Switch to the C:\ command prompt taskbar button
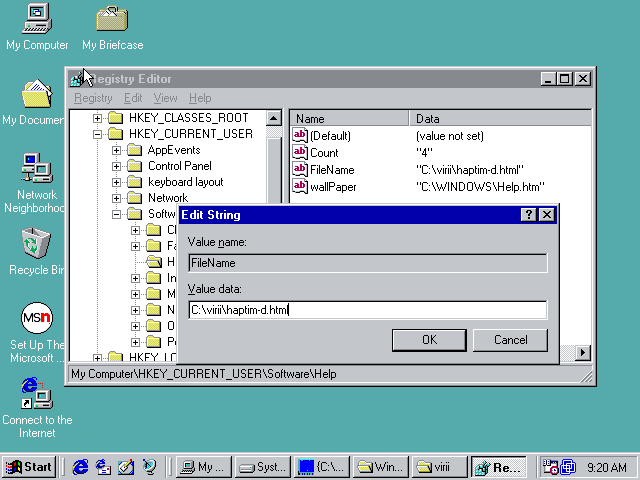640x480 pixels. click(322, 467)
